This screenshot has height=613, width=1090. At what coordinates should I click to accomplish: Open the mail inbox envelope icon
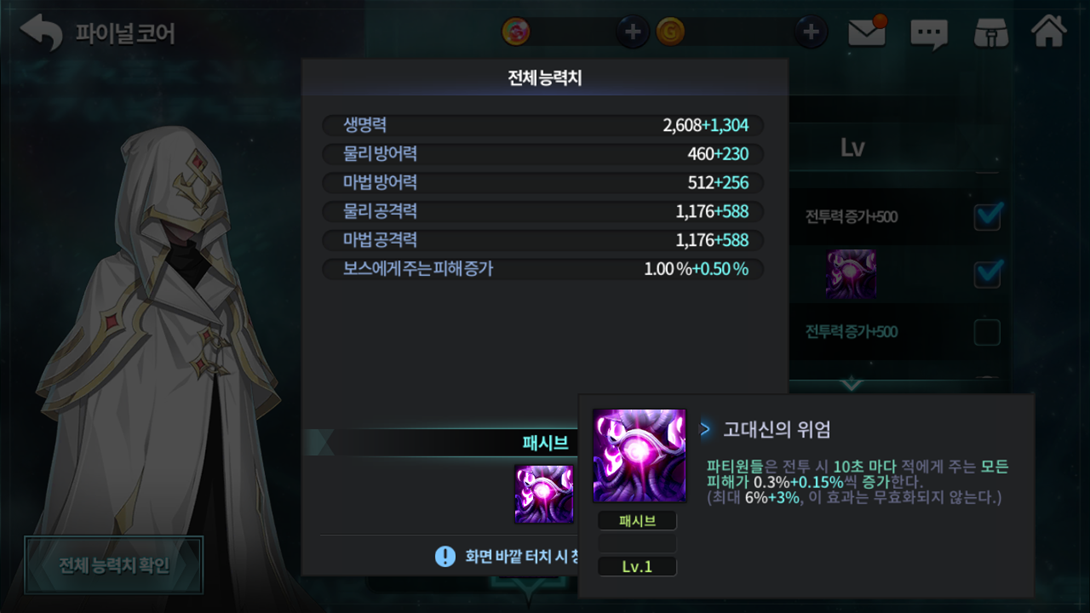(867, 31)
